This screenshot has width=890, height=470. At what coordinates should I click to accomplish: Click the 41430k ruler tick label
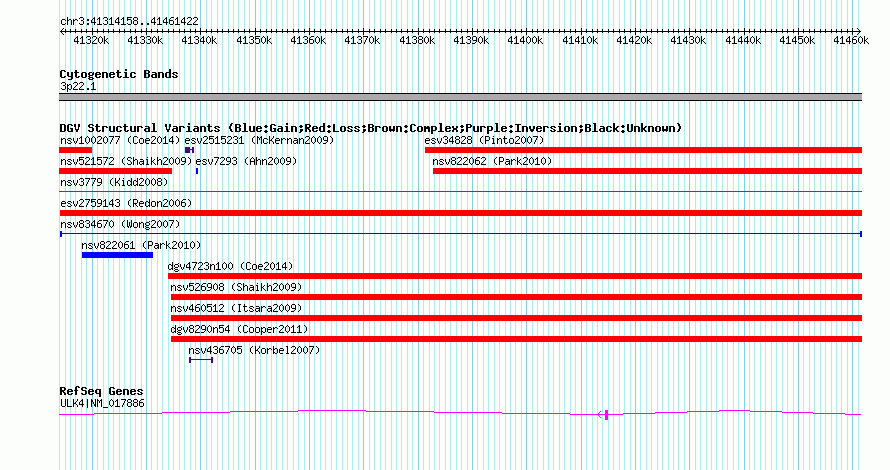pyautogui.click(x=688, y=40)
